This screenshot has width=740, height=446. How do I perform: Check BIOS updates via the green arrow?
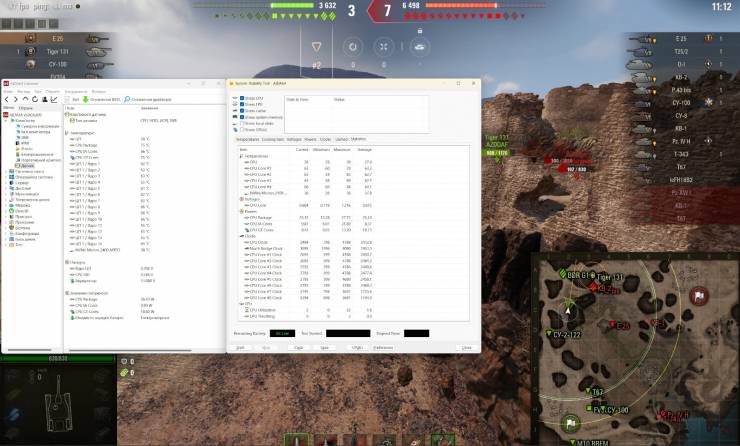86,100
